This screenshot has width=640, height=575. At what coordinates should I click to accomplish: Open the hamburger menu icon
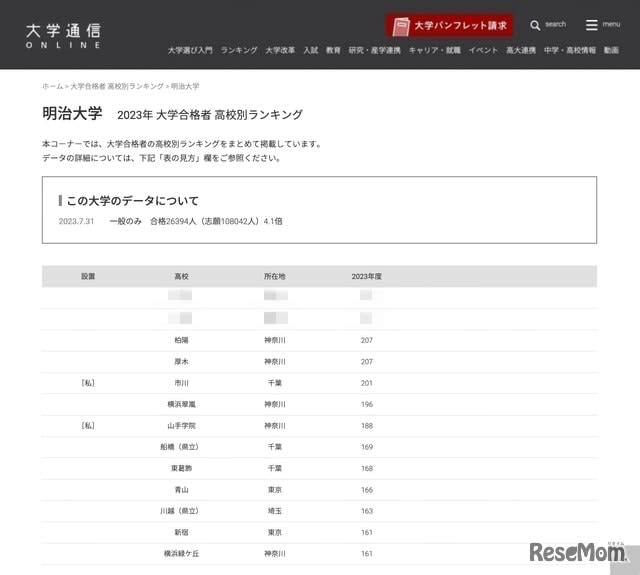[591, 25]
